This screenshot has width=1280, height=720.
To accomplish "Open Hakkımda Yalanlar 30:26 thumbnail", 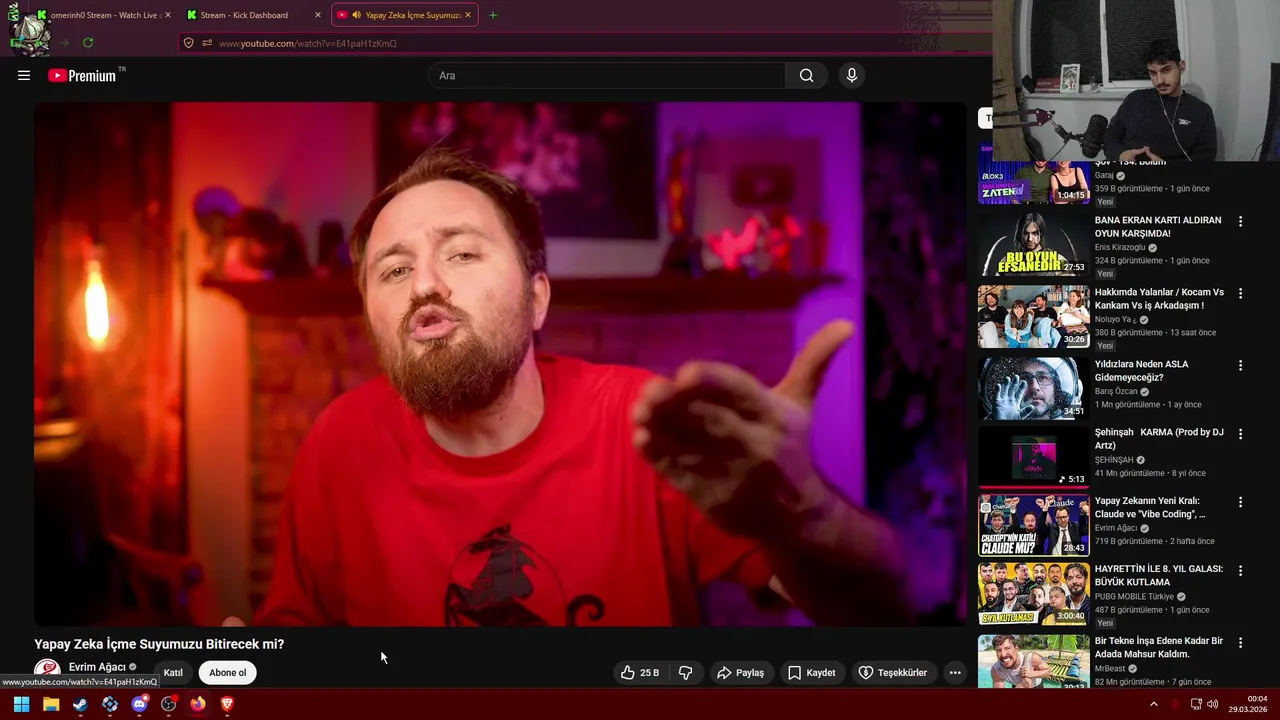I will [x=1034, y=317].
